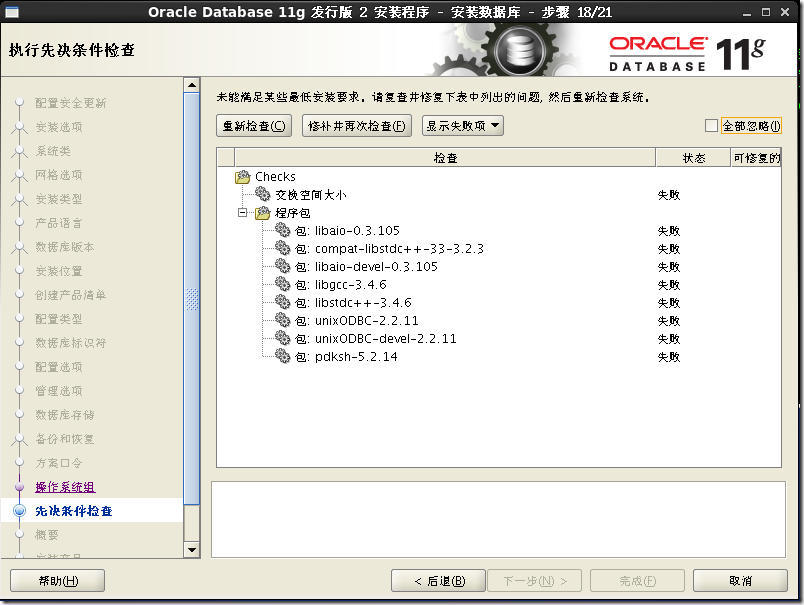Click the step bullet for 先决条件检查
The height and width of the screenshot is (605, 804).
click(x=19, y=511)
